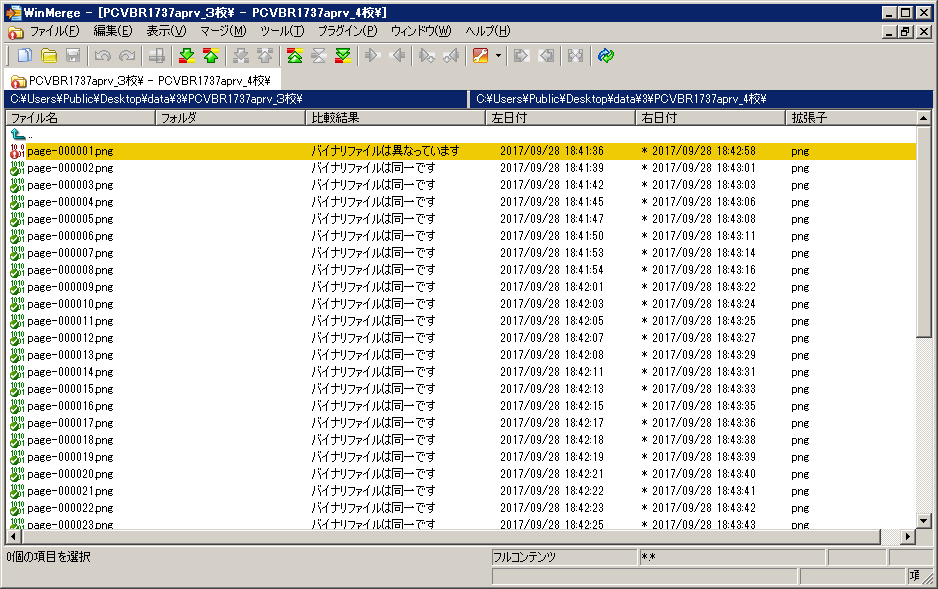Open the ヘルプ(H) menu

pyautogui.click(x=488, y=31)
